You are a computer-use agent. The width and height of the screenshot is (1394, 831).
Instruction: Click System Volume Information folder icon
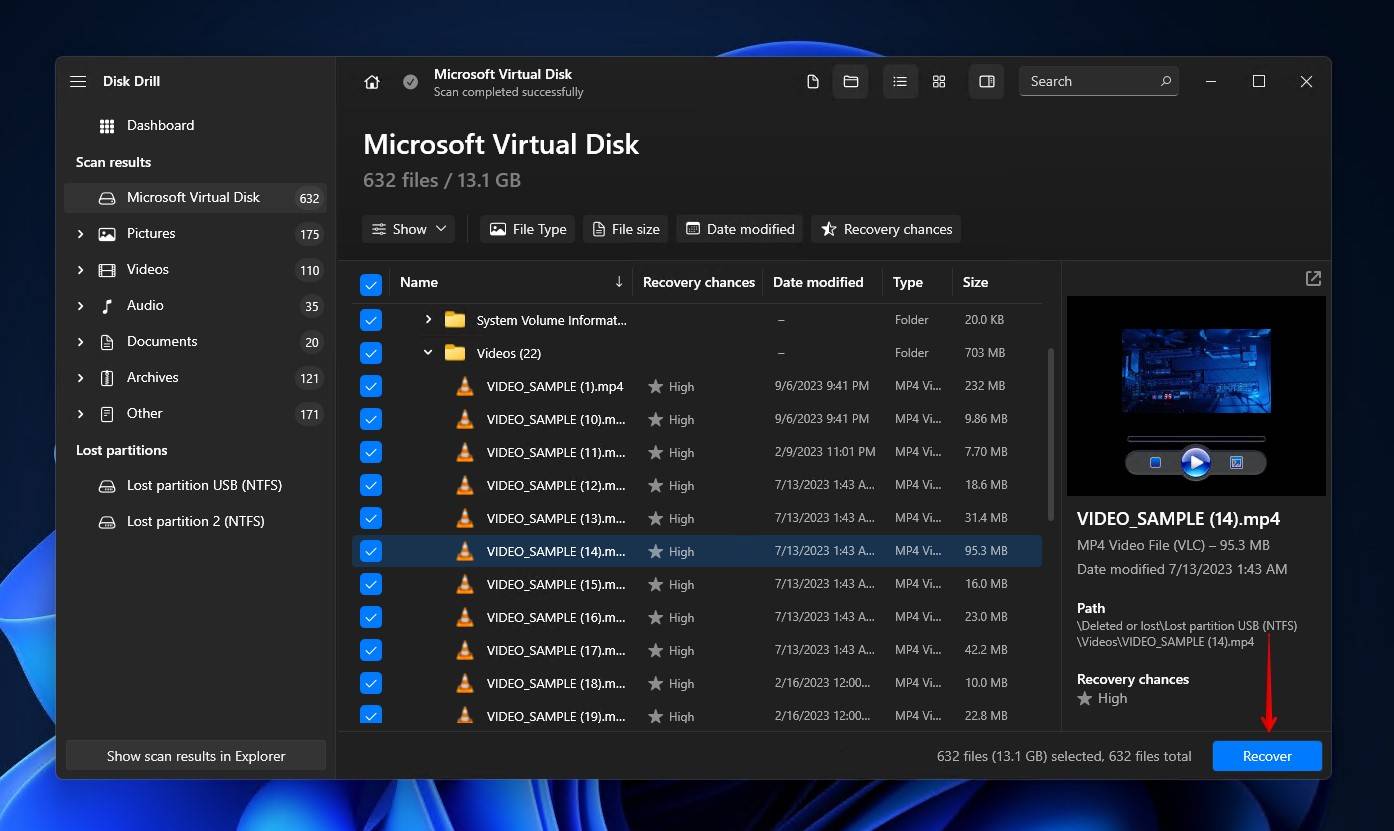click(x=455, y=320)
